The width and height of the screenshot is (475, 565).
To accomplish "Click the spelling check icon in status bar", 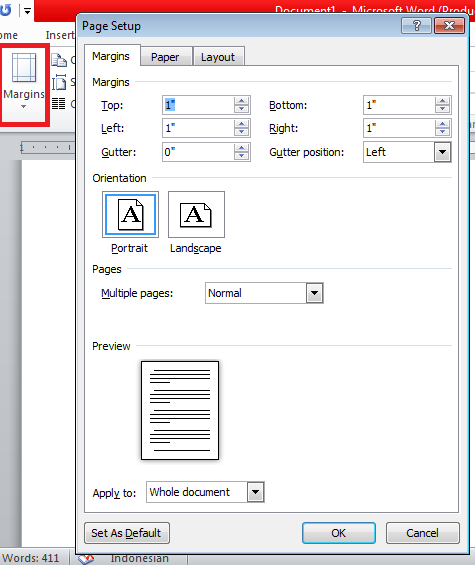I will coord(86,559).
